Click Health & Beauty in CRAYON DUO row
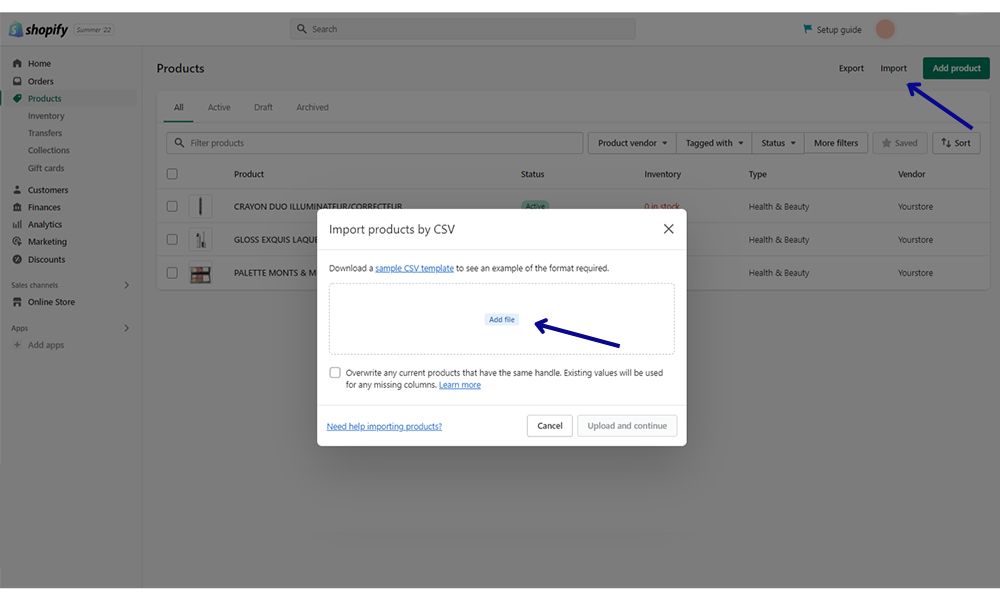Image resolution: width=1000 pixels, height=600 pixels. (x=779, y=206)
